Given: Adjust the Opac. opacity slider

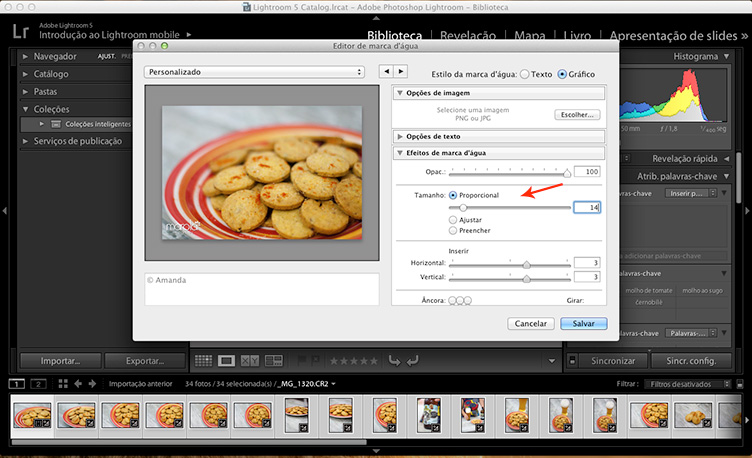Looking at the screenshot, I should 567,173.
